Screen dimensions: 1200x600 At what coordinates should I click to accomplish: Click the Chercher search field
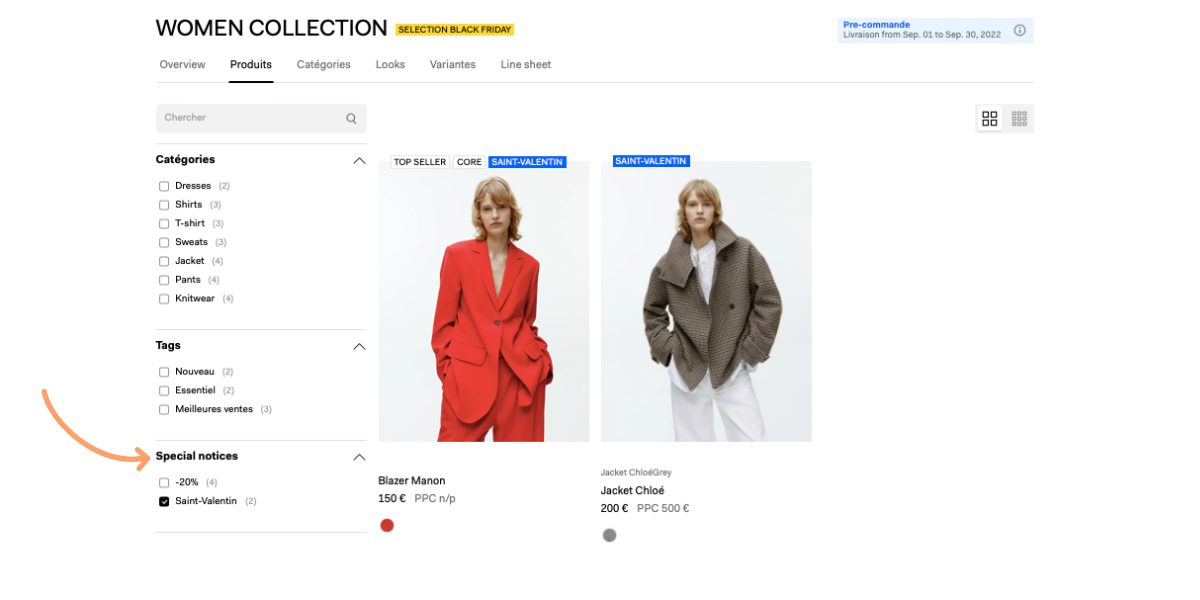coord(250,118)
